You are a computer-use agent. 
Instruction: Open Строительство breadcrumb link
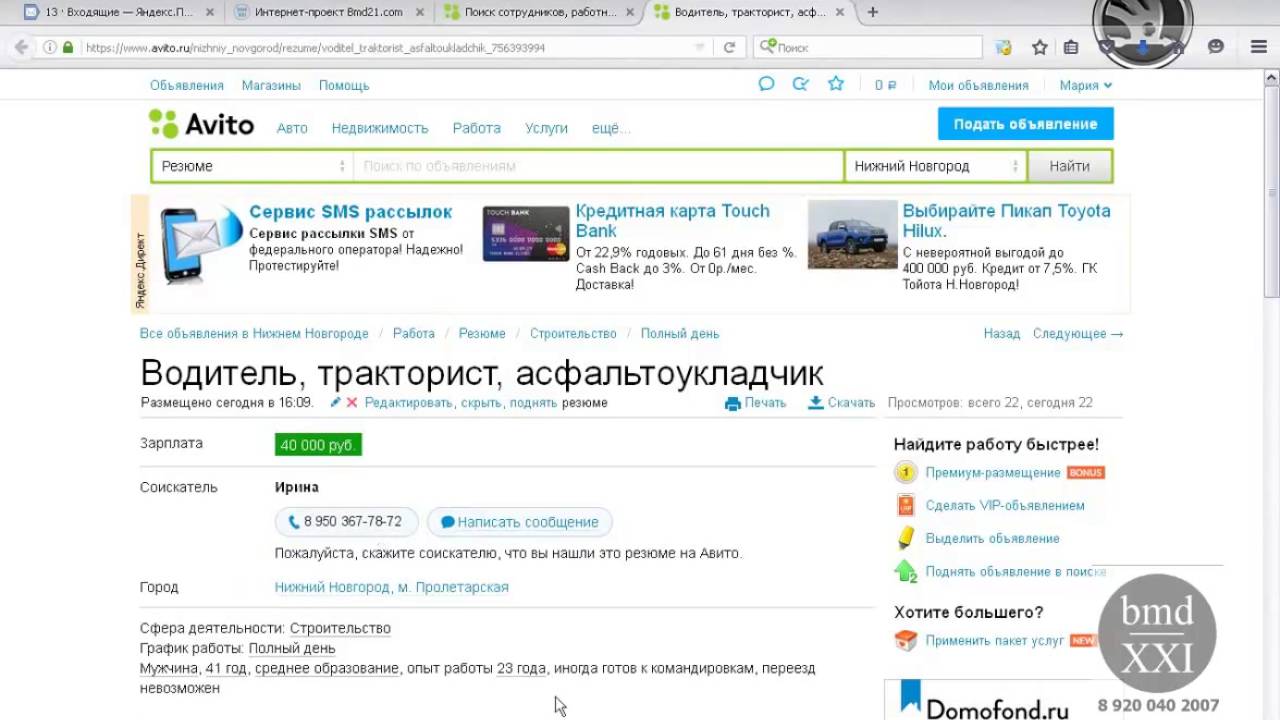coord(573,334)
